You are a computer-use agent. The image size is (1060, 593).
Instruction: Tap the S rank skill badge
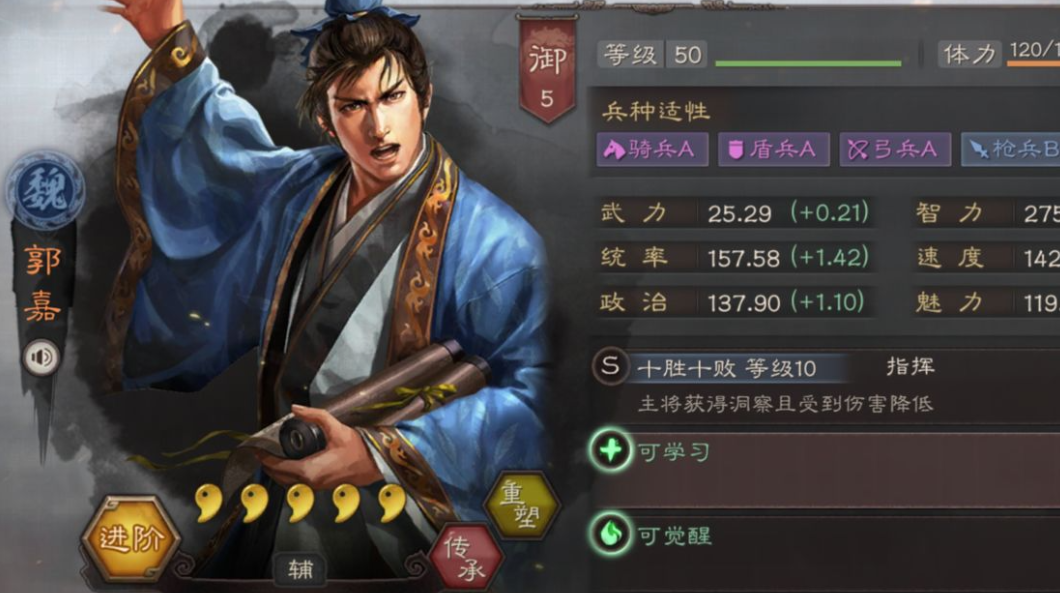pos(610,367)
